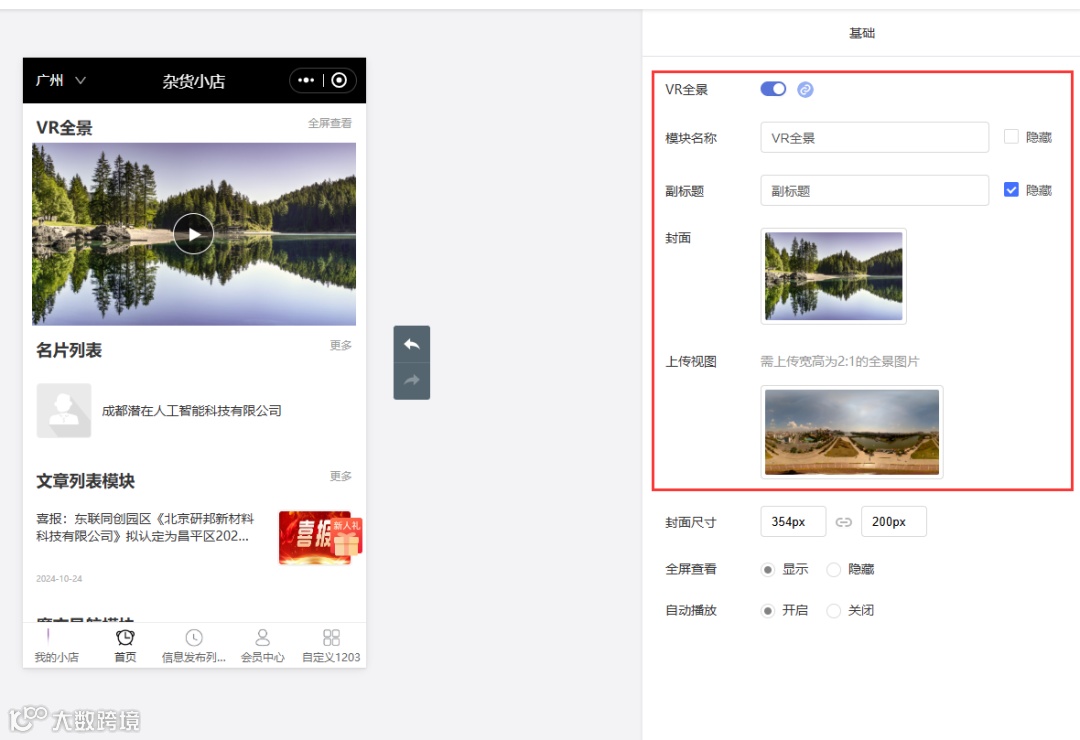
Task: Click the uploaded panorama image thumbnail
Action: pyautogui.click(x=852, y=432)
